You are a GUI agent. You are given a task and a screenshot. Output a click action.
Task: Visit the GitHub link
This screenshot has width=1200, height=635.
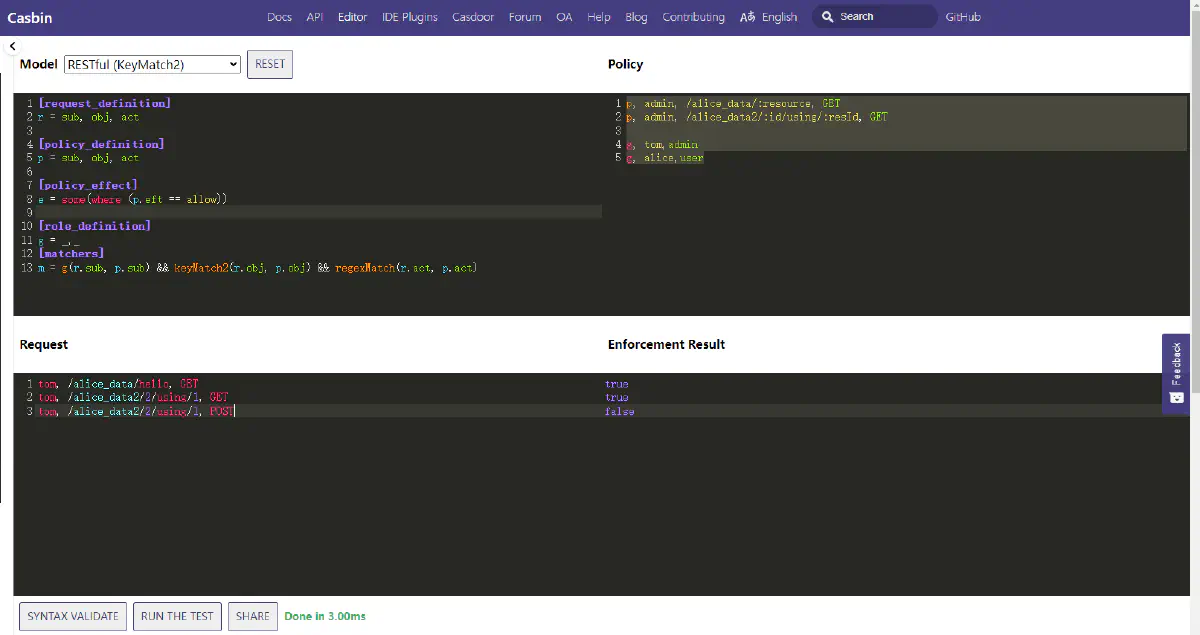click(x=963, y=17)
